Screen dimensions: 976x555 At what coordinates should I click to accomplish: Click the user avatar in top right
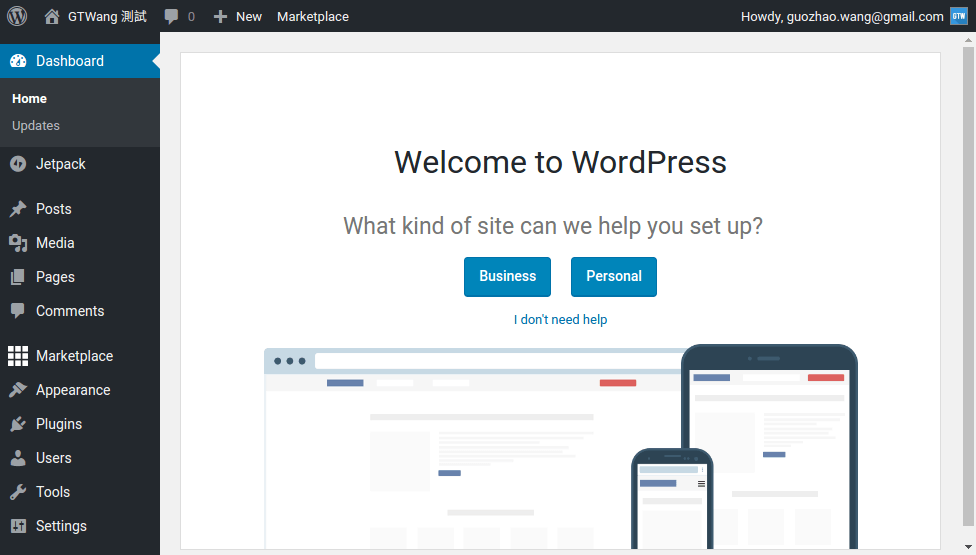coord(958,16)
